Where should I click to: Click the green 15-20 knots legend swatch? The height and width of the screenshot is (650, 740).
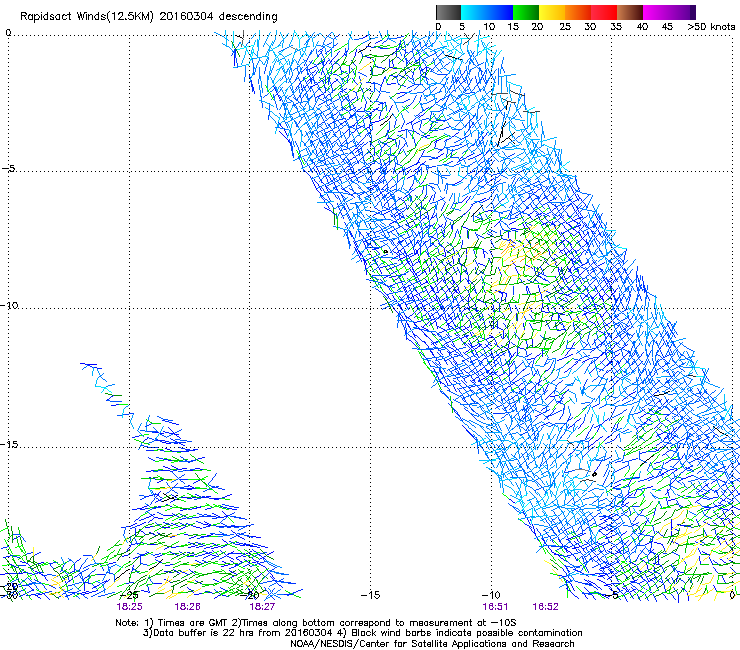526,12
